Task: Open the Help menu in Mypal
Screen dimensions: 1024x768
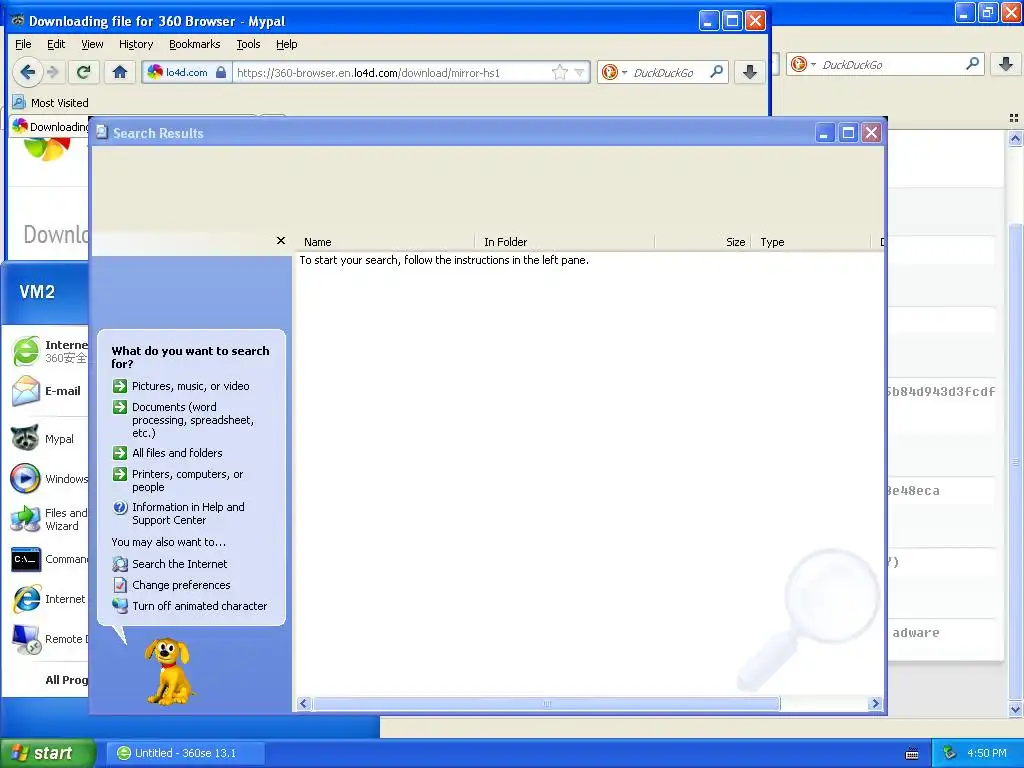Action: tap(287, 44)
